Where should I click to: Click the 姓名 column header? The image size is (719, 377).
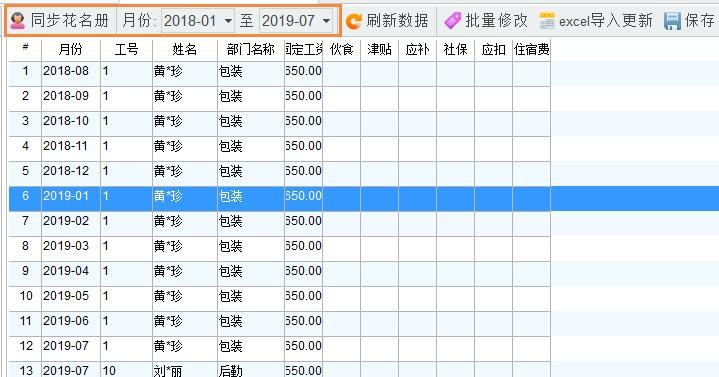tap(185, 49)
